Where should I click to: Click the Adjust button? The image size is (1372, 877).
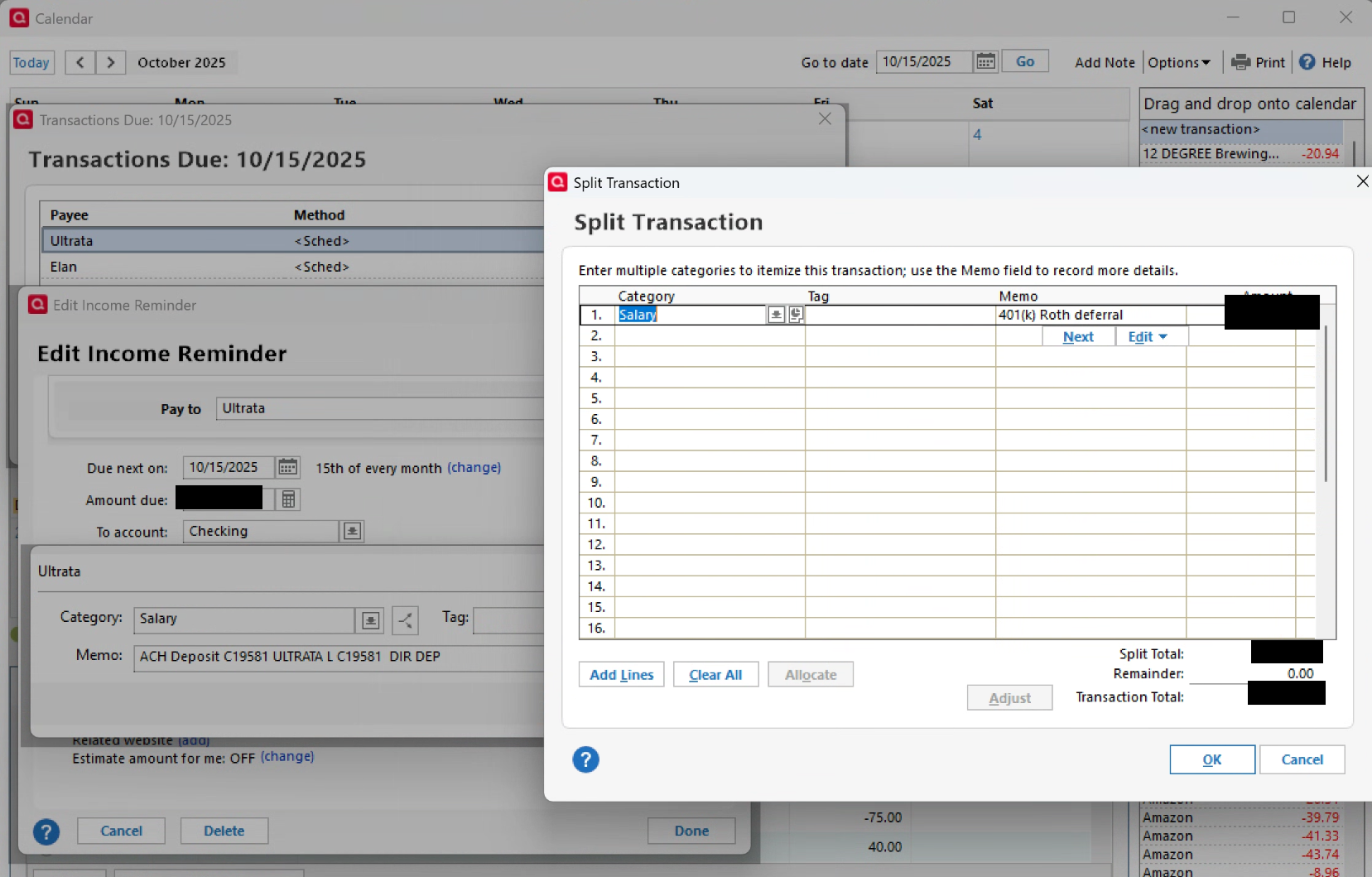(x=1010, y=697)
